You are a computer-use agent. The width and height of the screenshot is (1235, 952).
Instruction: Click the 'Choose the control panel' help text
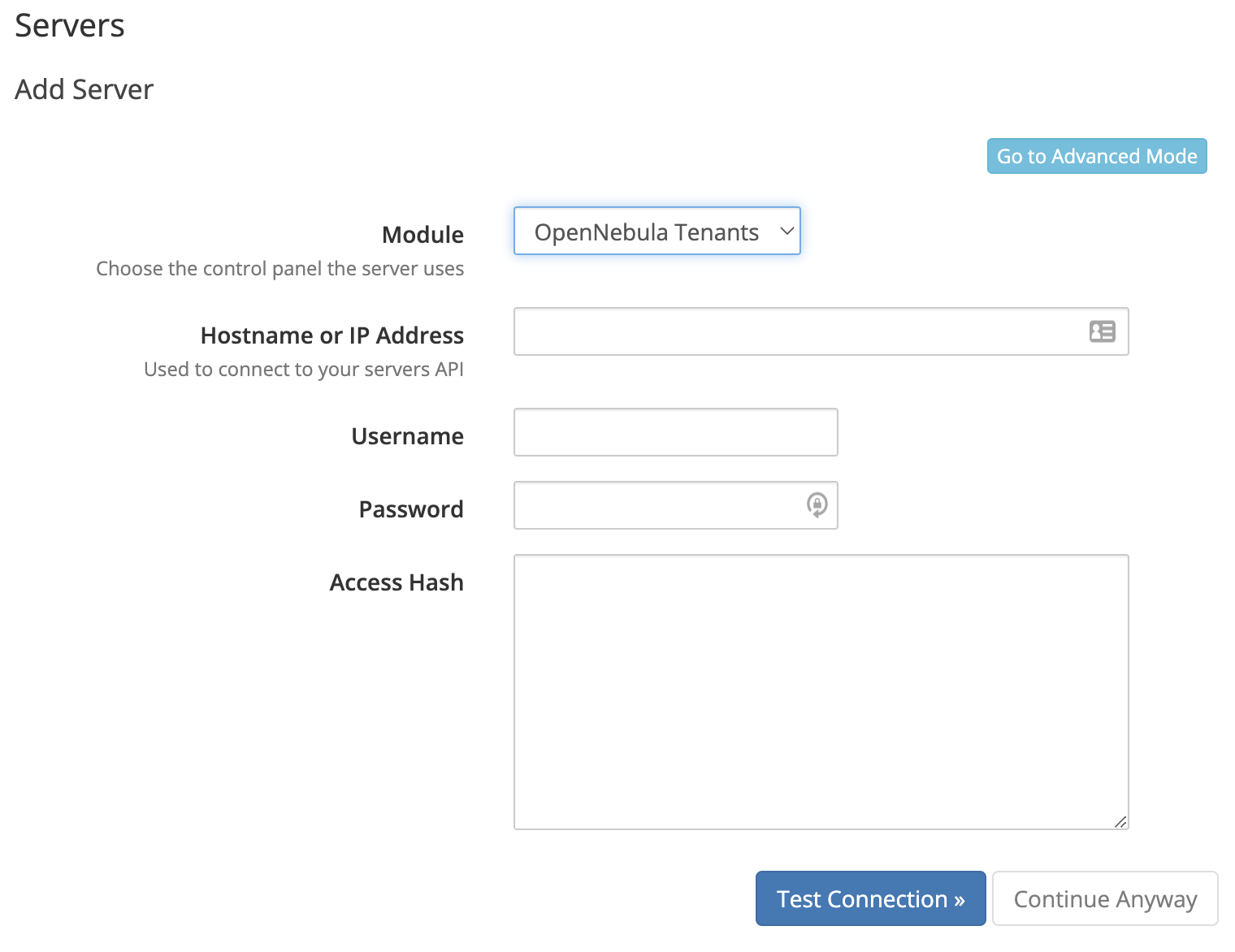(279, 269)
